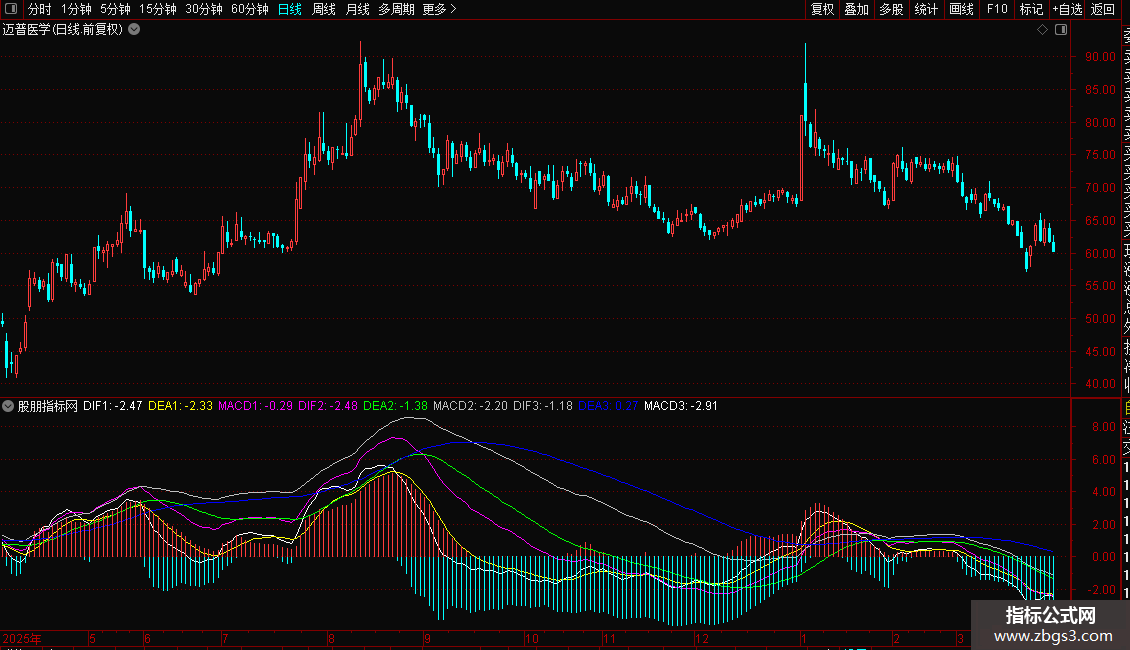Image resolution: width=1130 pixels, height=650 pixels.
Task: Expand the 更多 periods menu
Action: 439,10
